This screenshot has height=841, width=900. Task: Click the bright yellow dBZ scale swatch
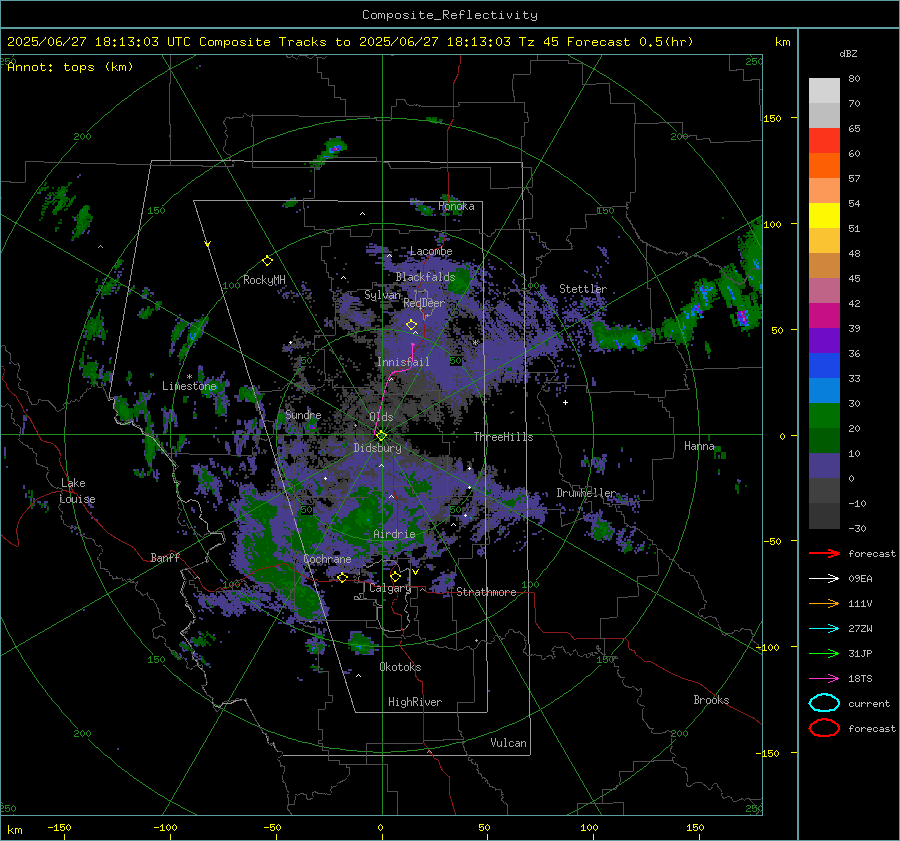[824, 216]
